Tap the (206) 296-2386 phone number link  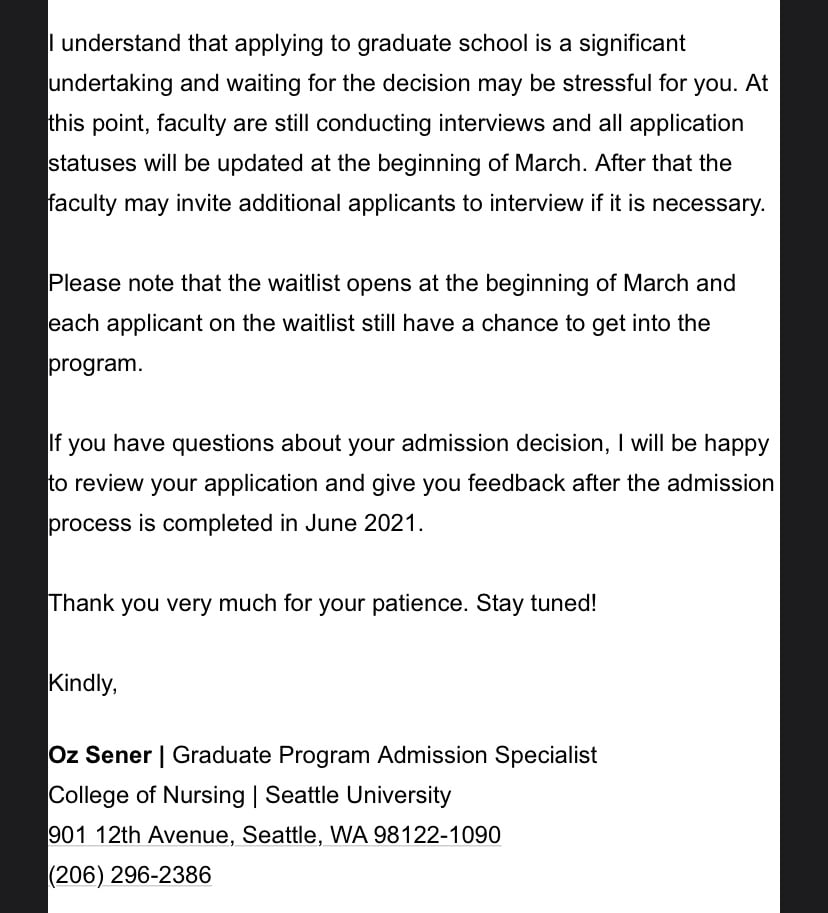tap(130, 875)
